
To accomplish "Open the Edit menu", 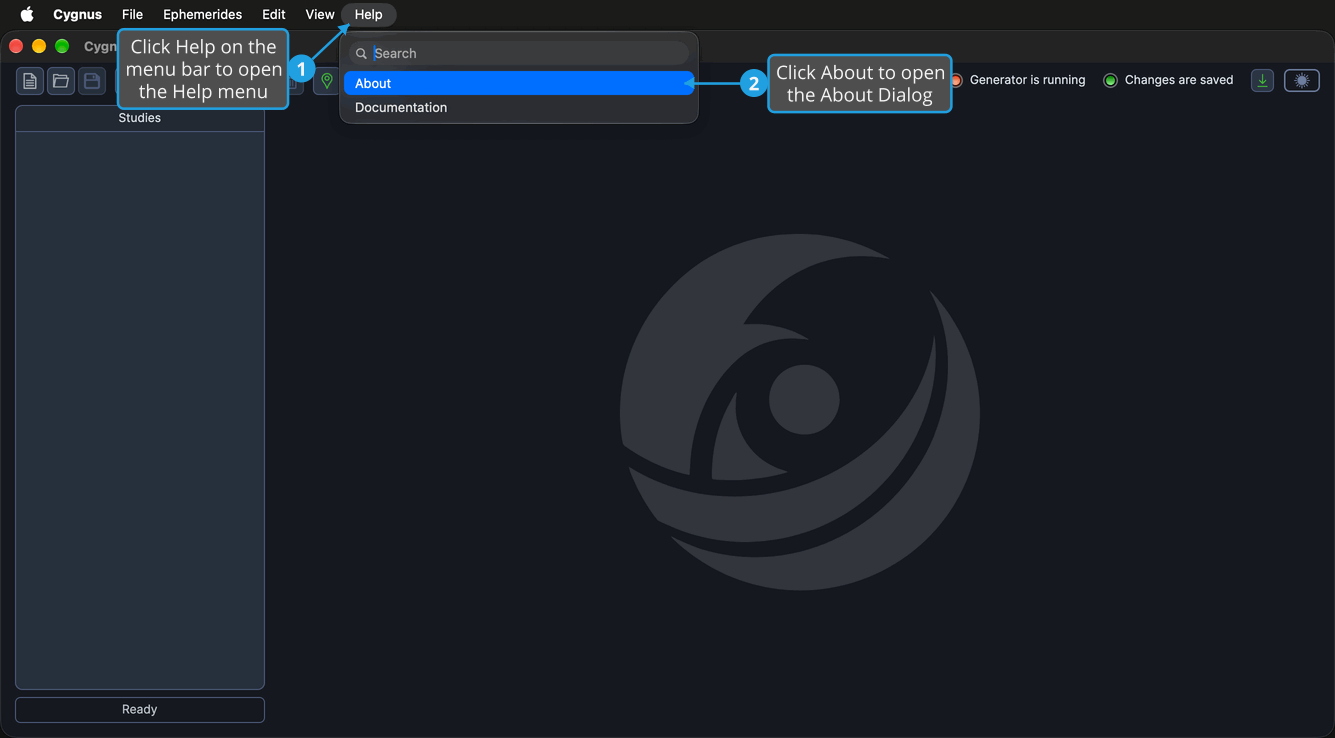I will point(274,14).
